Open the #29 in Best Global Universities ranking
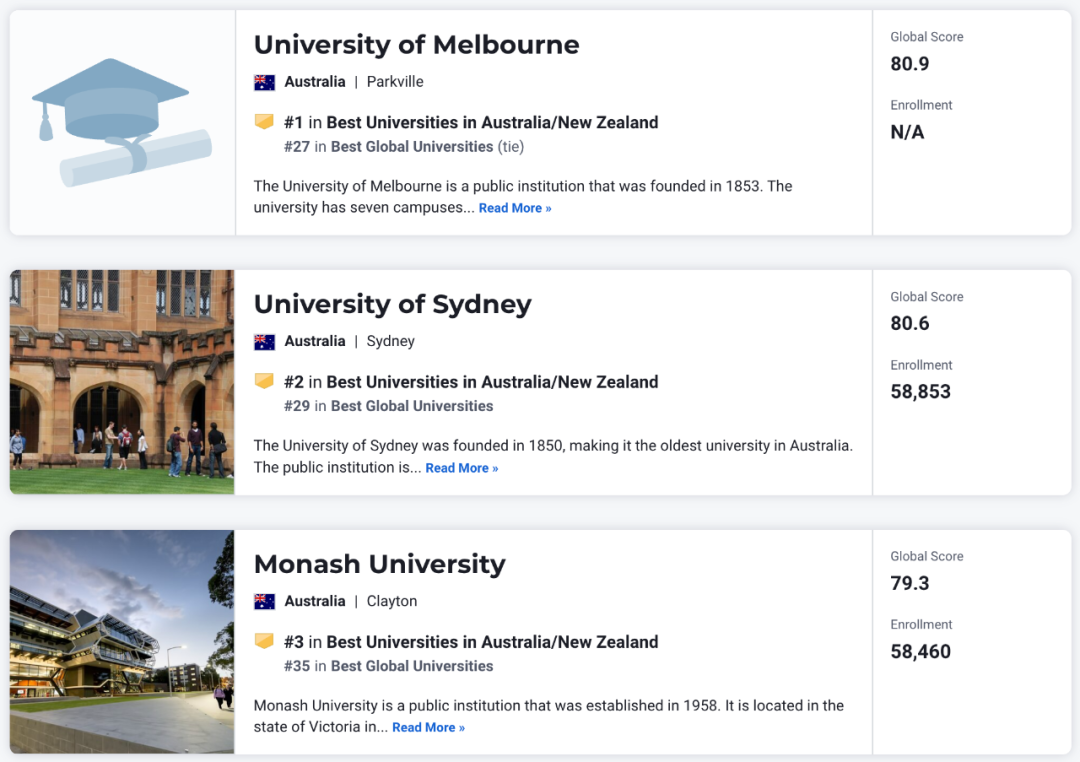1080x762 pixels. 388,406
